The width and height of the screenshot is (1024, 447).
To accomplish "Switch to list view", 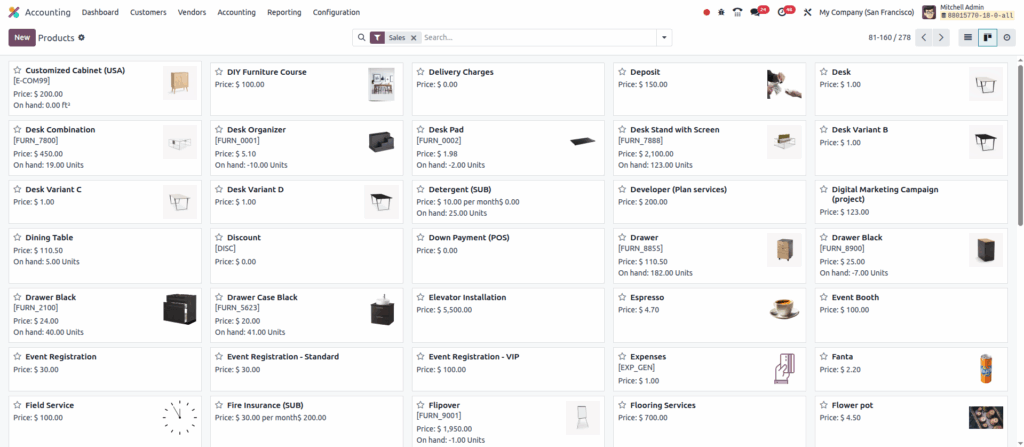I will [968, 38].
